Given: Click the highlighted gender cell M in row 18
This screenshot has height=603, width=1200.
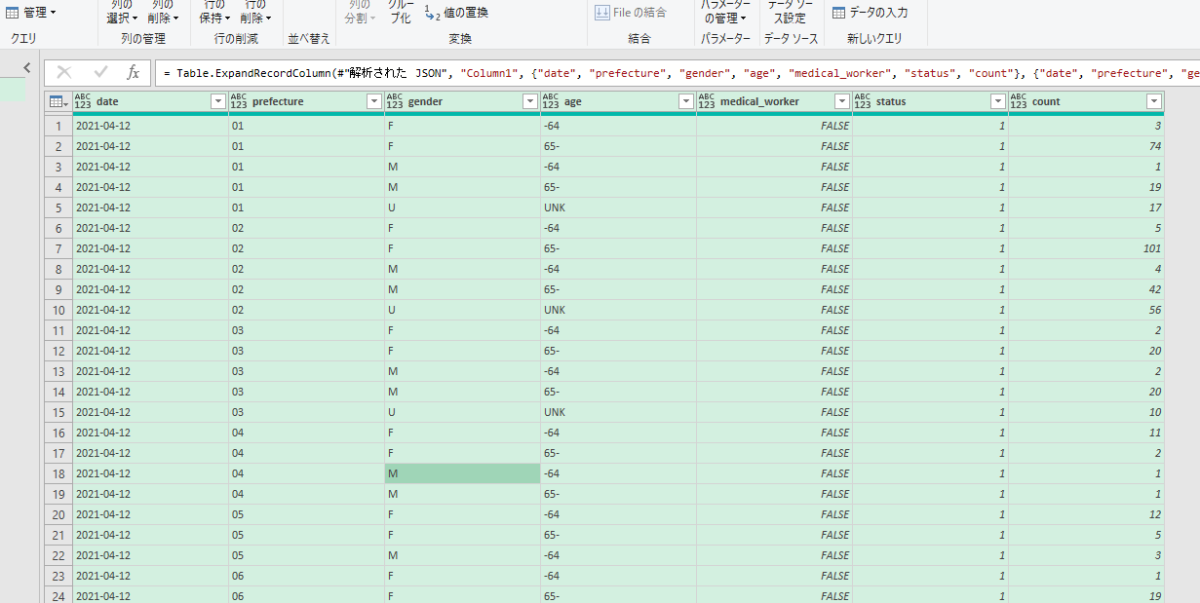Looking at the screenshot, I should pyautogui.click(x=462, y=473).
